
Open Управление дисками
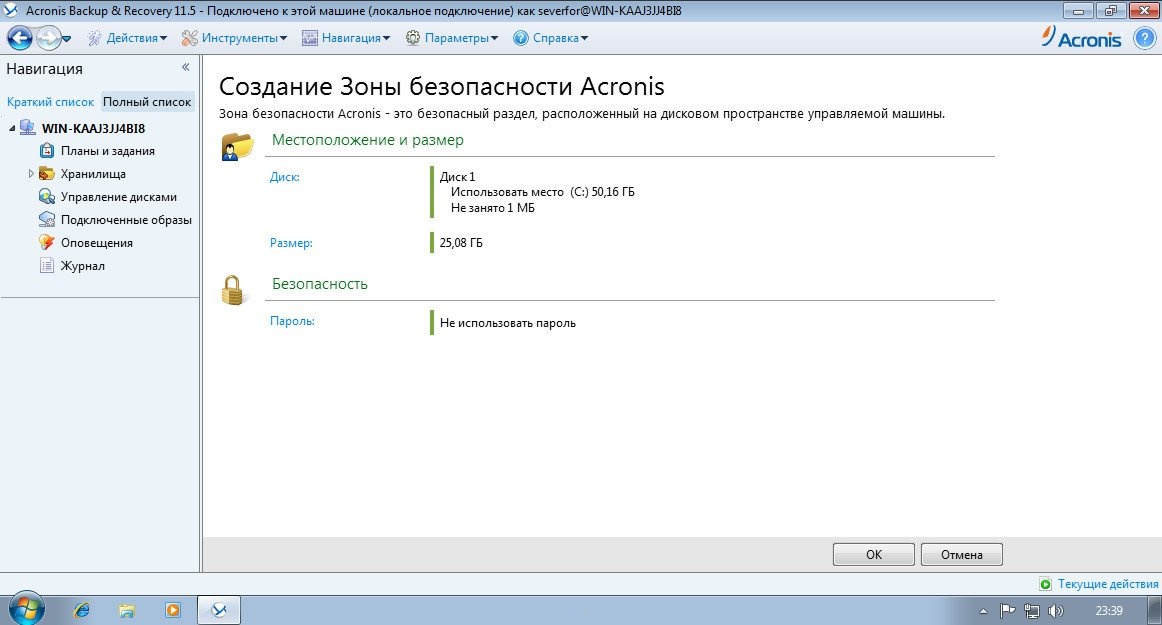pos(119,196)
